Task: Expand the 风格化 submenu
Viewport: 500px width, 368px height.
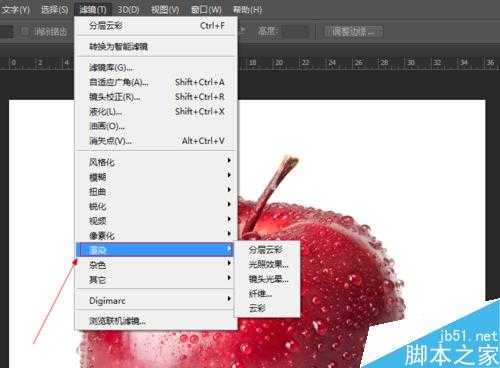Action: click(156, 162)
